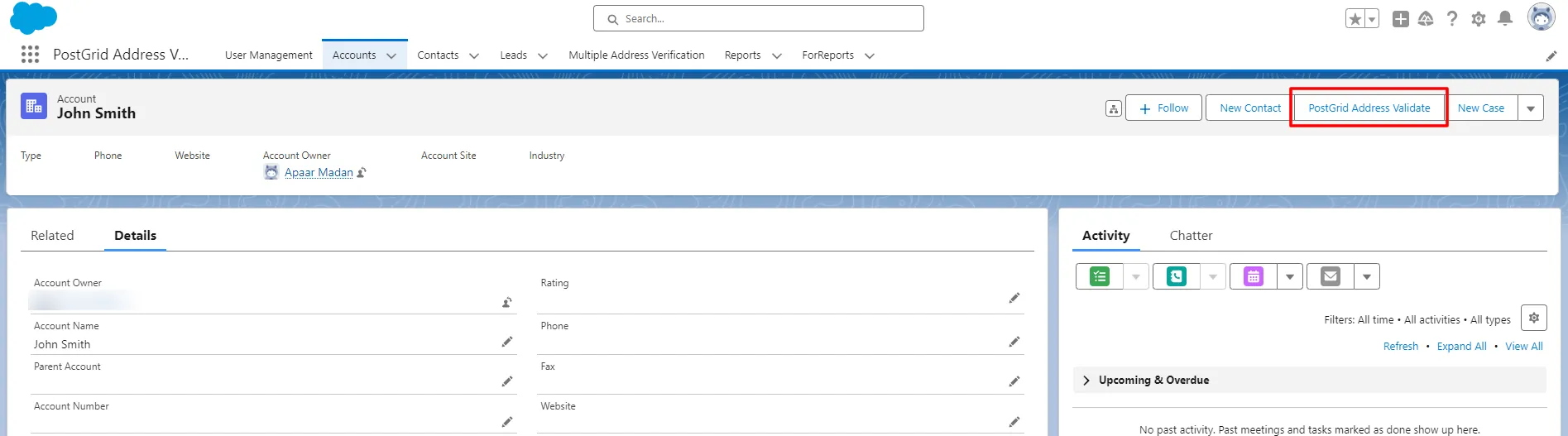Expand the Upcoming & Overdue section

click(x=1309, y=380)
